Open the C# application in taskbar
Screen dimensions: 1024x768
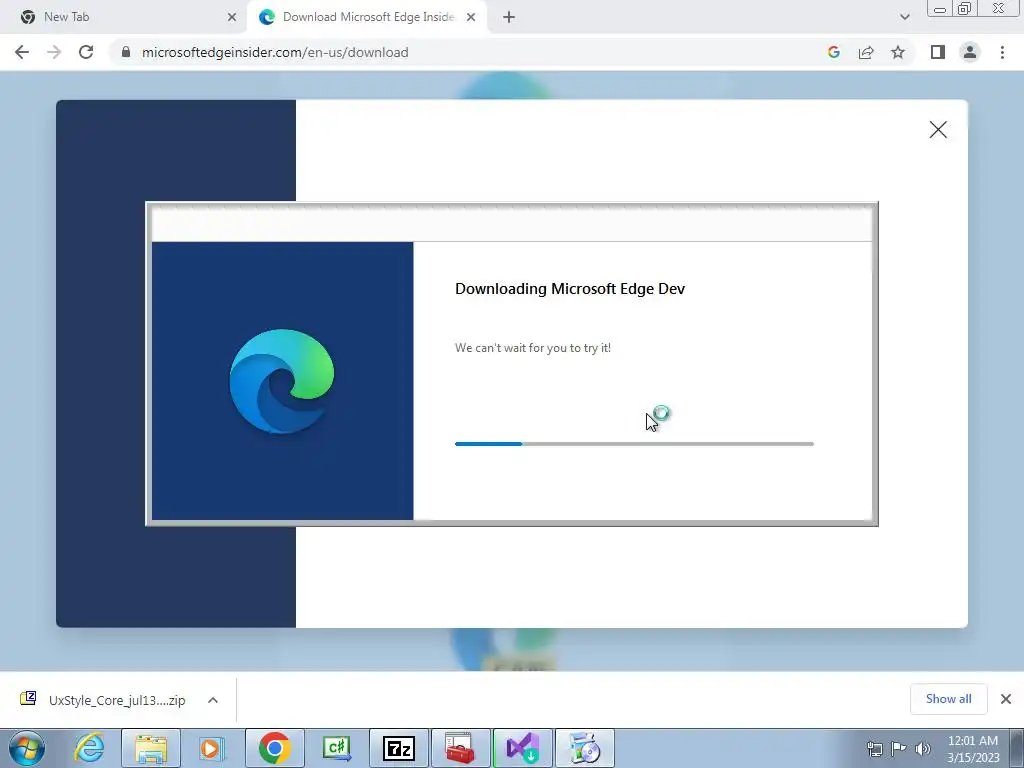tap(337, 748)
